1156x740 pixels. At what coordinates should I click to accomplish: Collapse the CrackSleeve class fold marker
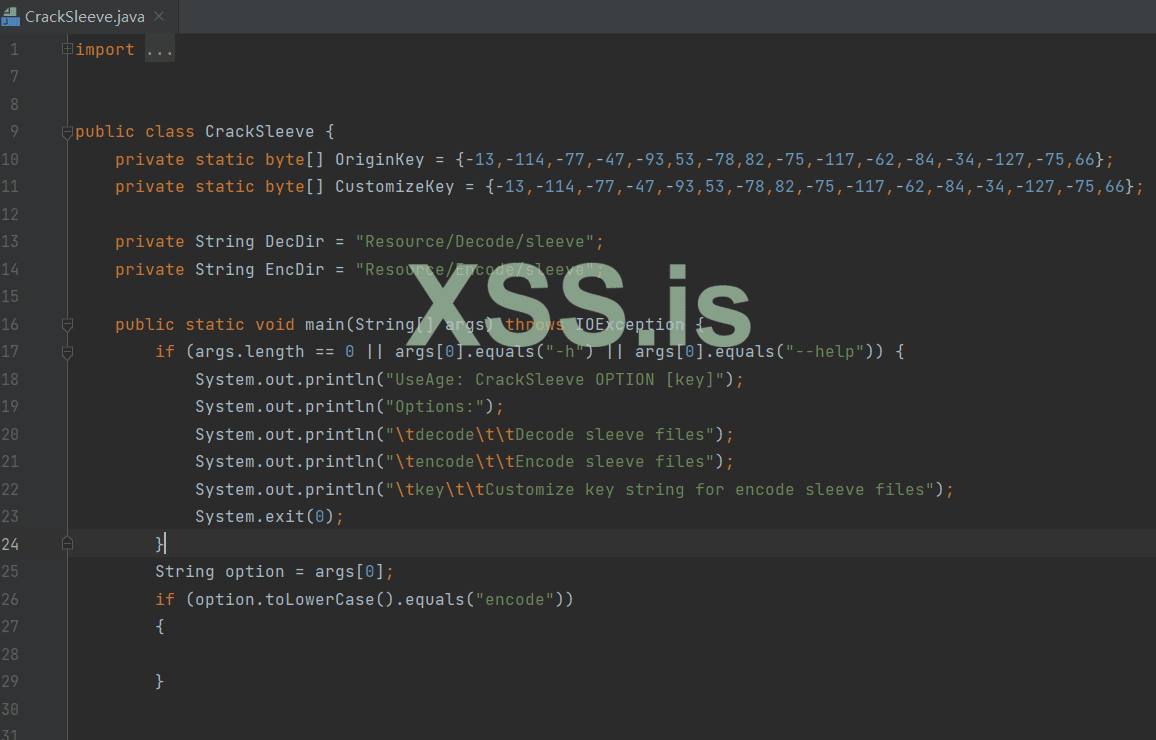[67, 133]
